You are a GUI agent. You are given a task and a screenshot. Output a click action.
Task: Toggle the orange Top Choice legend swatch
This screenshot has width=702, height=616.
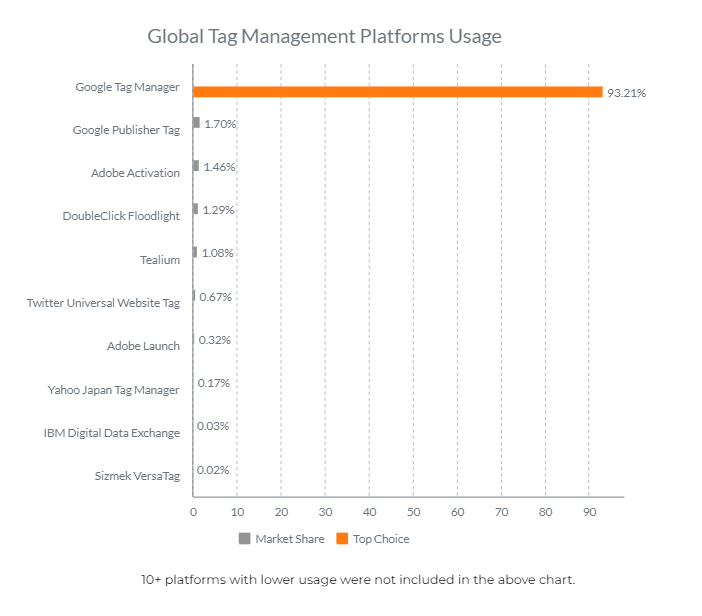click(342, 538)
